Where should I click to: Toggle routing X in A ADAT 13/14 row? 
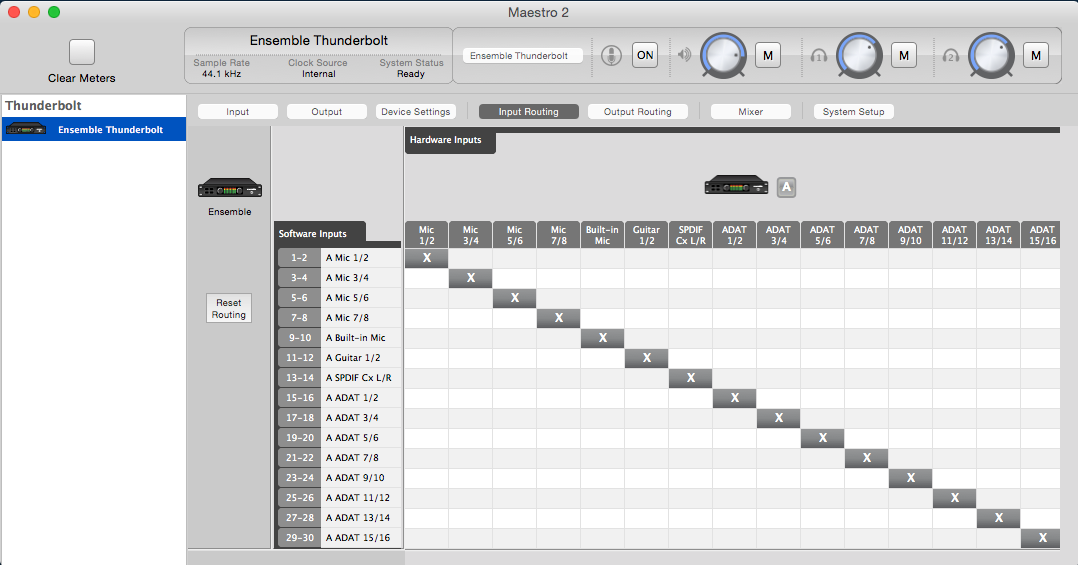tap(999, 517)
